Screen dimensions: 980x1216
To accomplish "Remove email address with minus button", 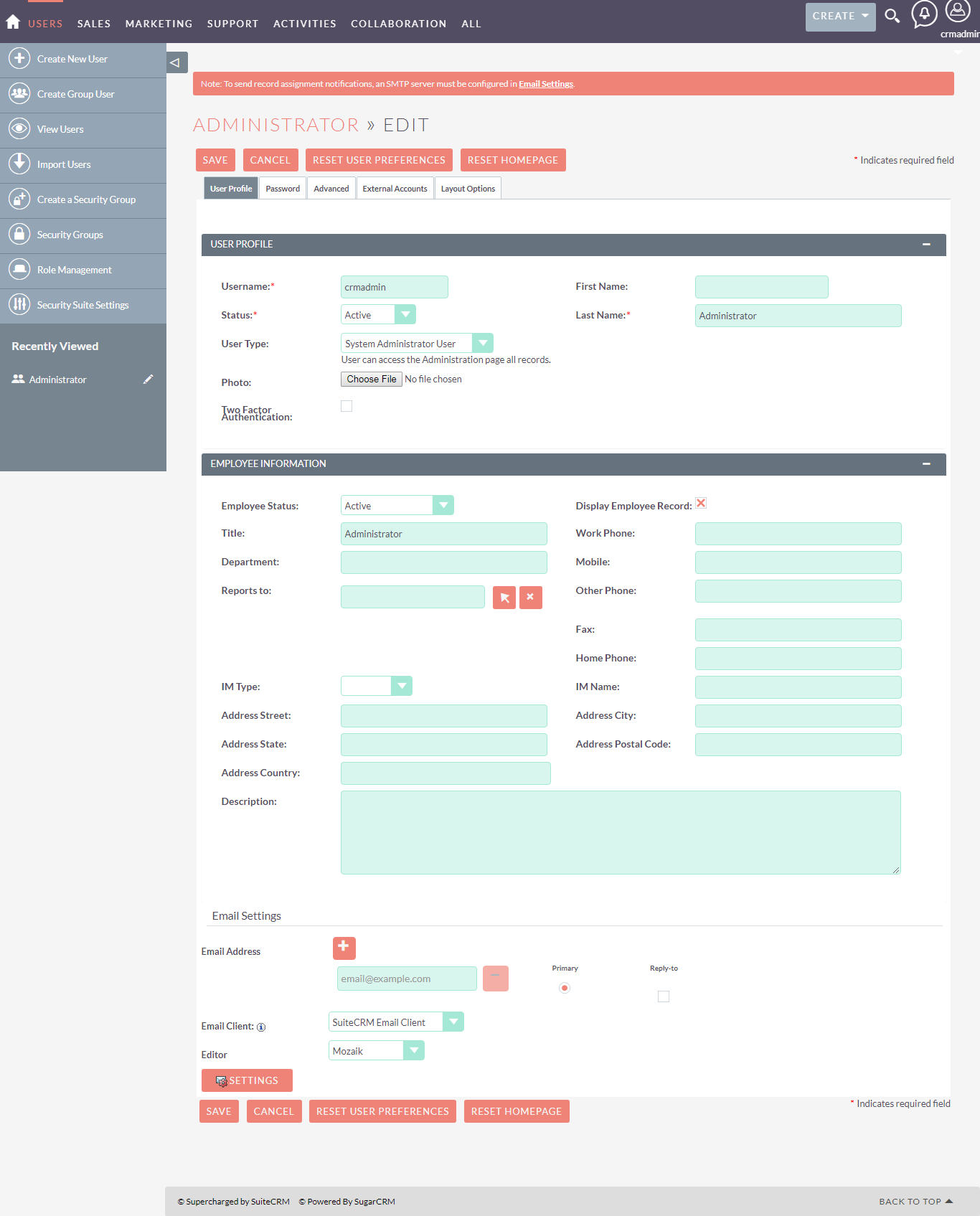I will (x=496, y=978).
